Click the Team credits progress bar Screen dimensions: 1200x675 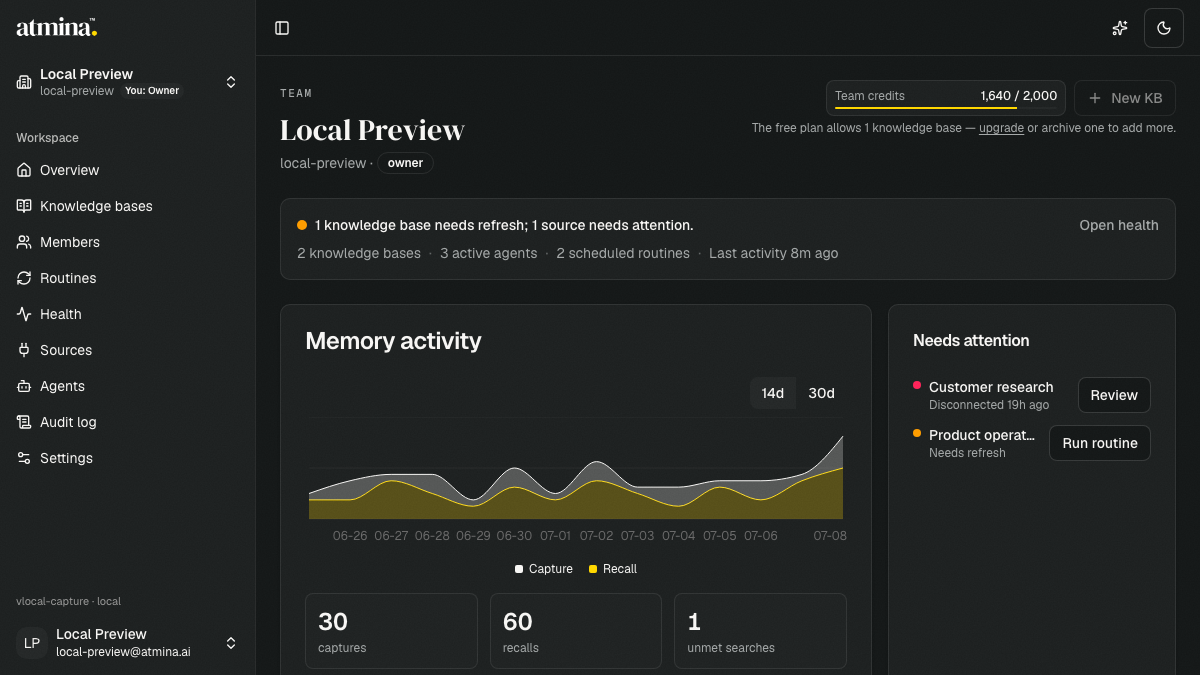tap(946, 107)
